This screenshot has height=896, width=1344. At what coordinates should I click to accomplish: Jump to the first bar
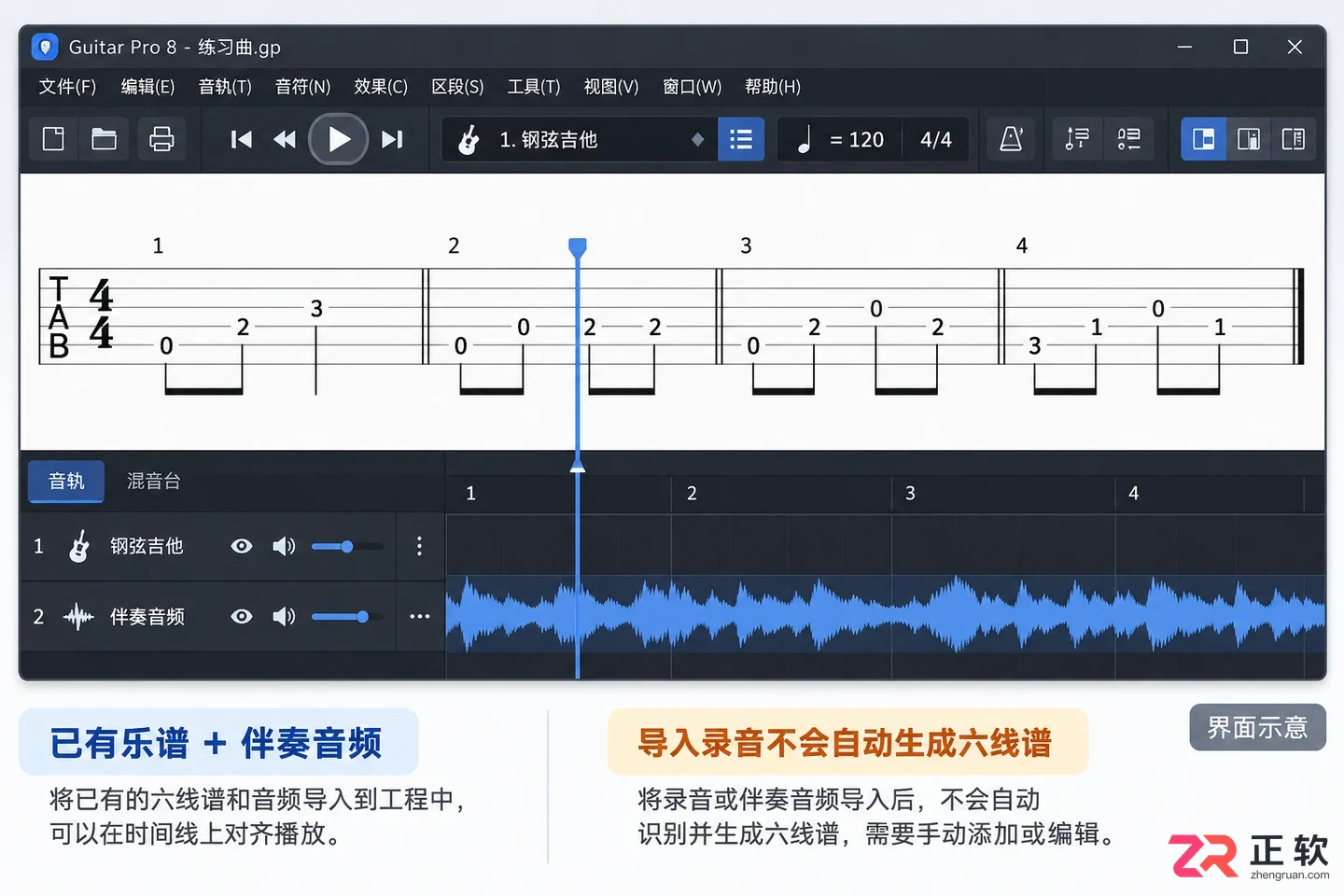(x=241, y=140)
